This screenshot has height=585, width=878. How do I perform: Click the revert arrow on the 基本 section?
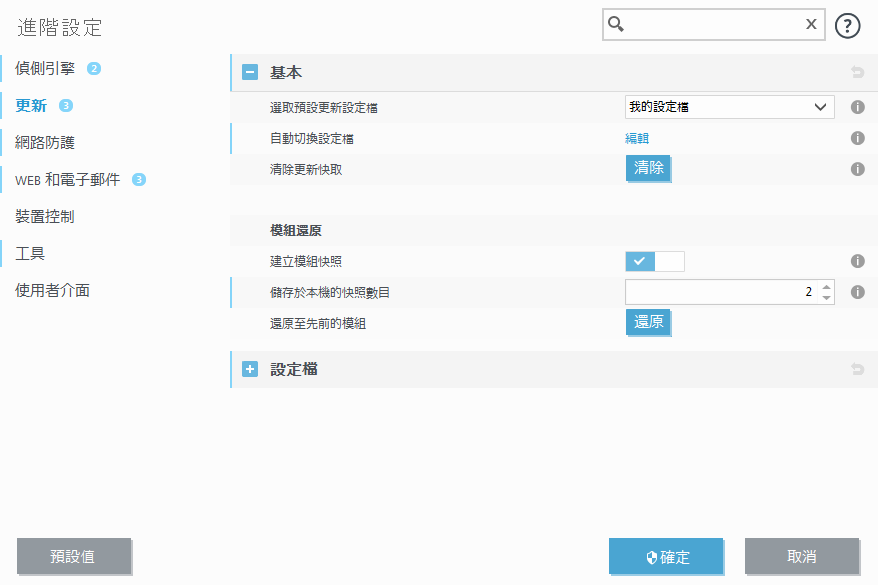(857, 72)
